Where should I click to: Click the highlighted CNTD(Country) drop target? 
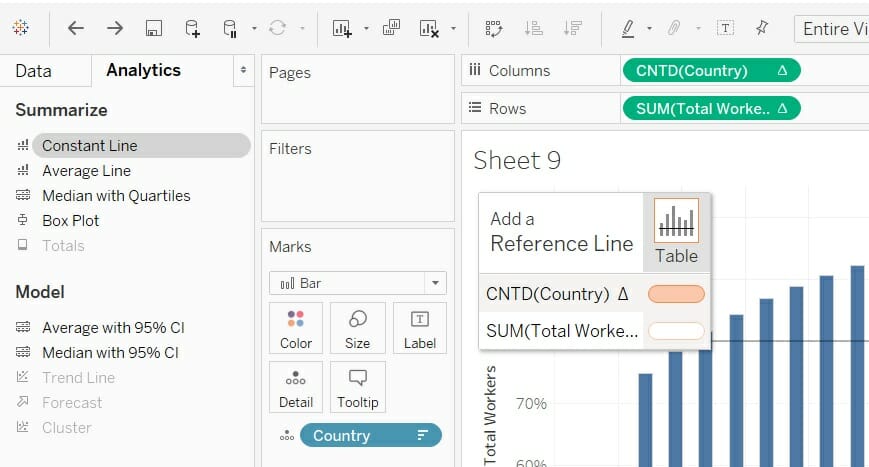click(676, 294)
